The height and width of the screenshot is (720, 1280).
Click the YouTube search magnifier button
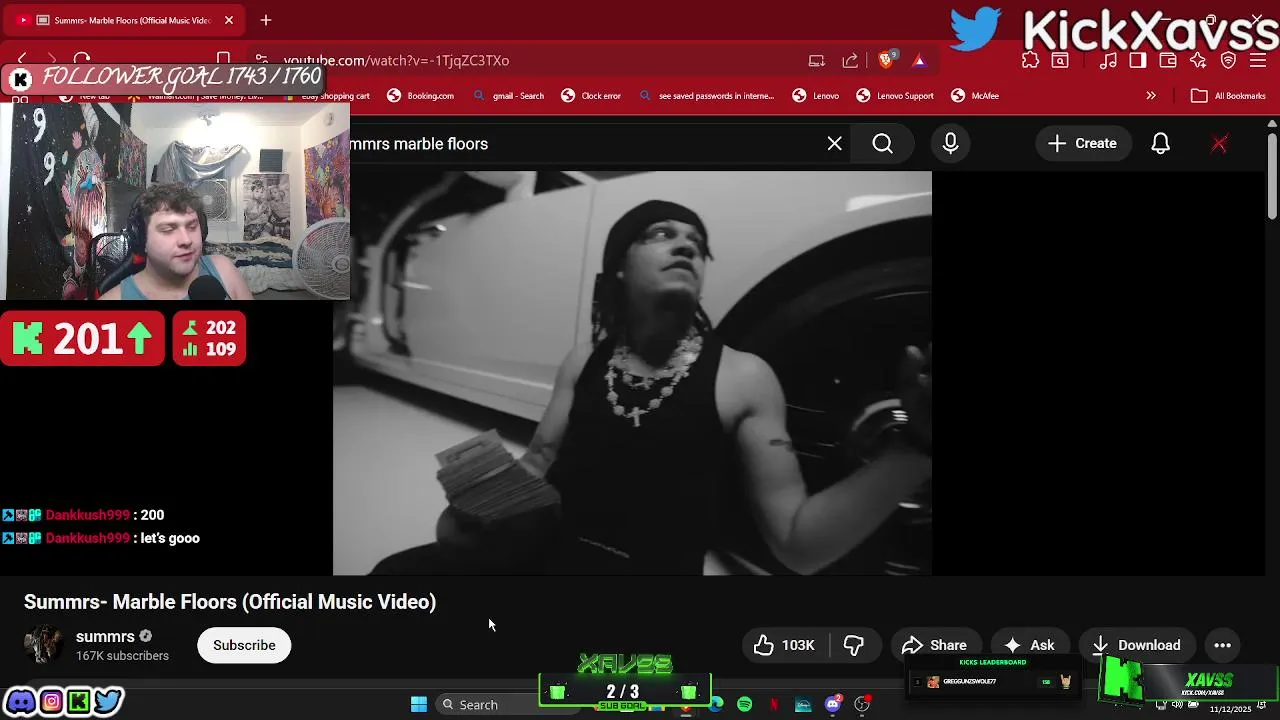pyautogui.click(x=883, y=144)
